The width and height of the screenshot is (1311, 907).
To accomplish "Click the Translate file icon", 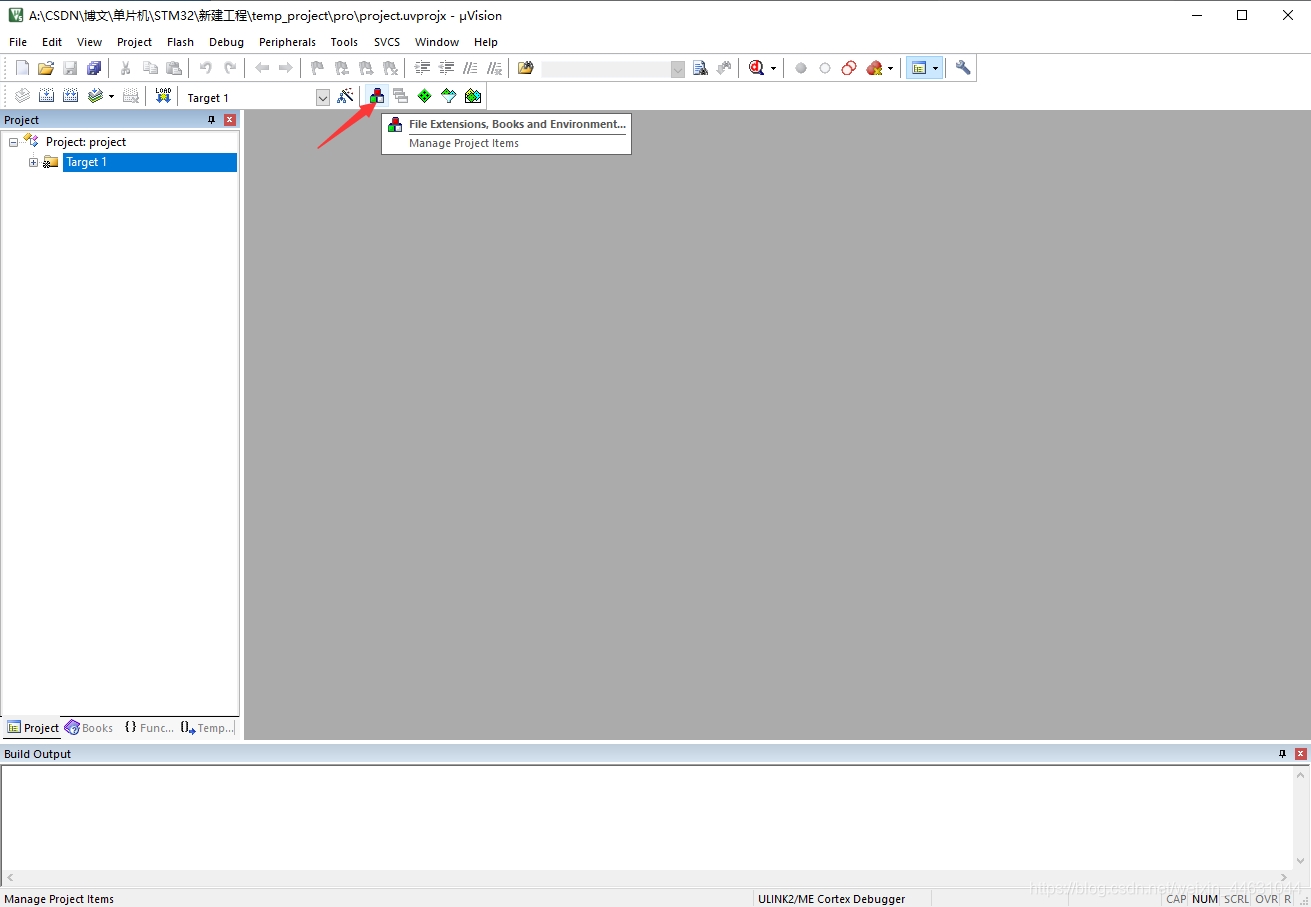I will tap(22, 96).
